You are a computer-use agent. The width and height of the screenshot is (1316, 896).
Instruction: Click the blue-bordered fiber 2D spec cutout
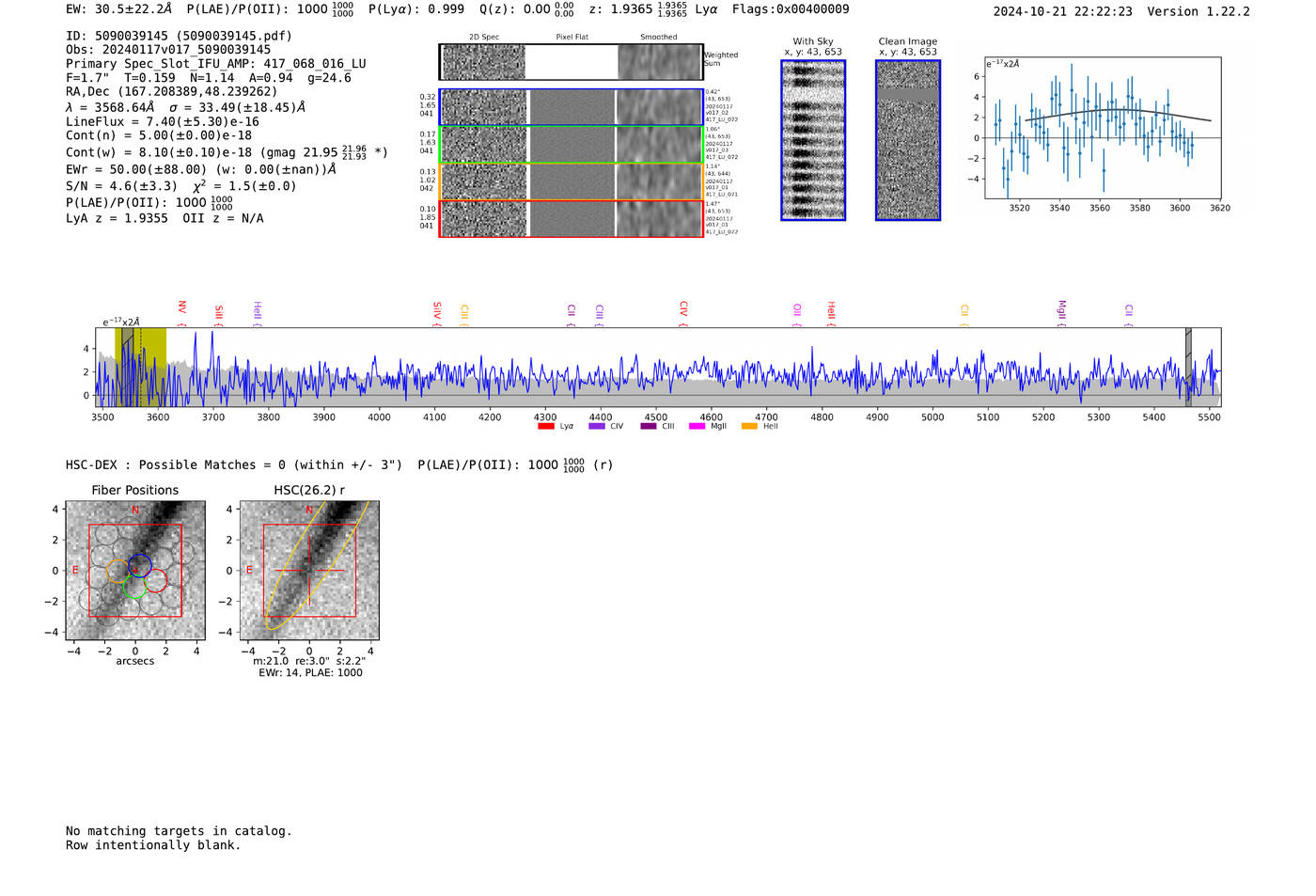tap(571, 107)
